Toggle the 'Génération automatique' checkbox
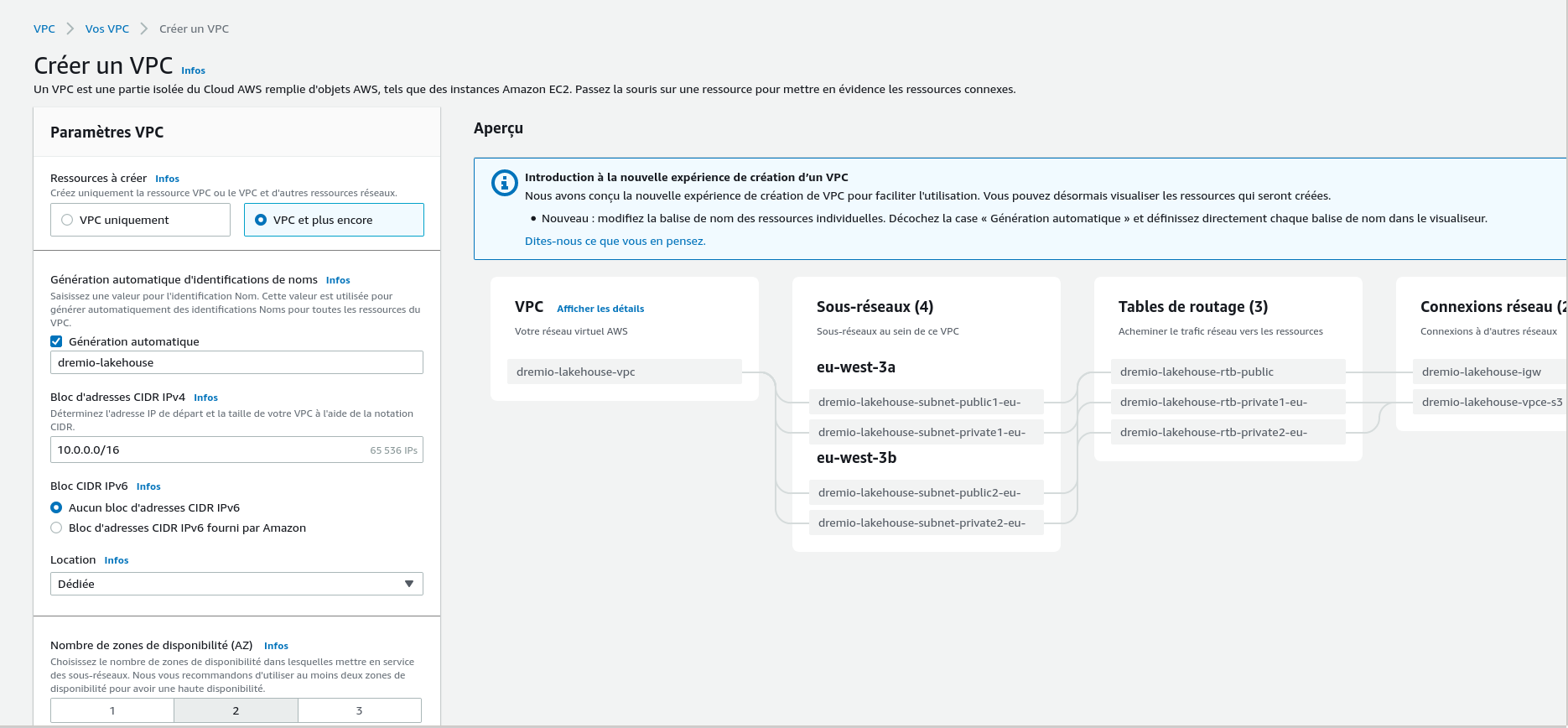Image resolution: width=1568 pixels, height=728 pixels. click(56, 341)
